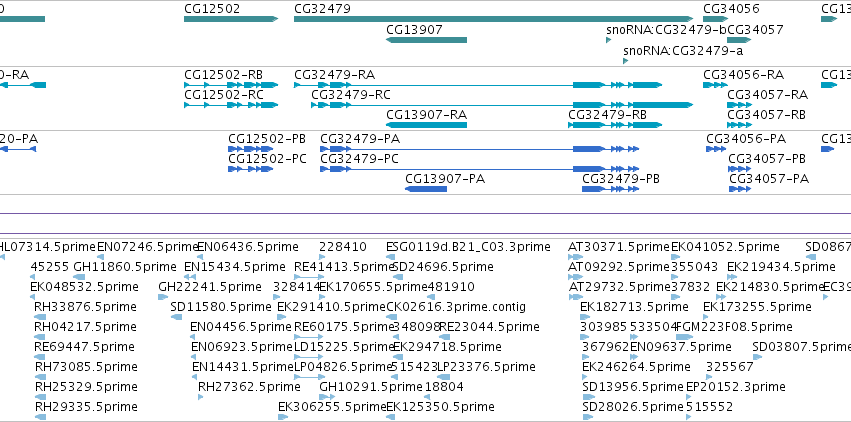The height and width of the screenshot is (422, 851).
Task: Select EST AT29732.5prime label
Action: [x=619, y=286]
